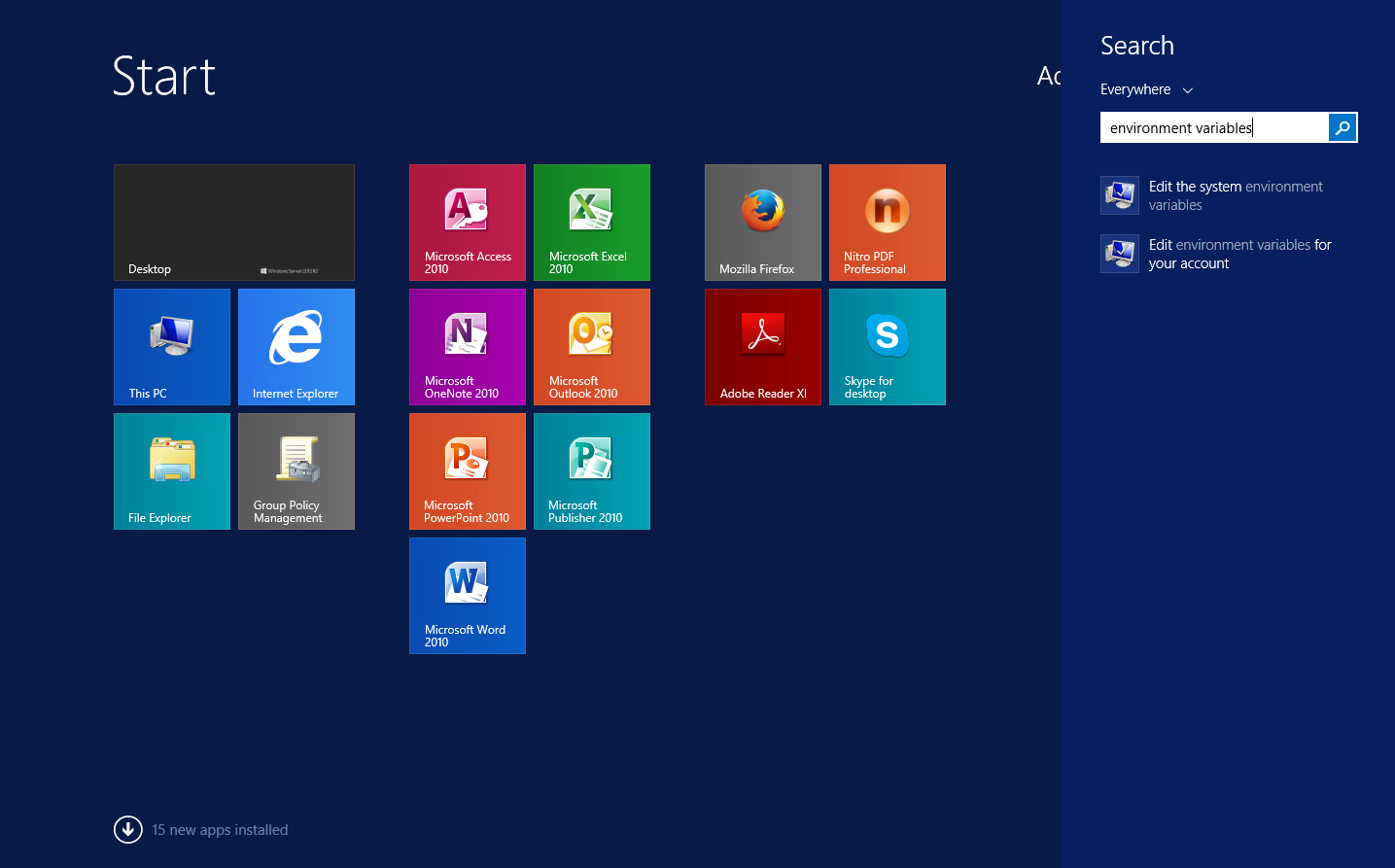The width and height of the screenshot is (1395, 868).
Task: Open Adobe Reader XI
Action: (x=763, y=347)
